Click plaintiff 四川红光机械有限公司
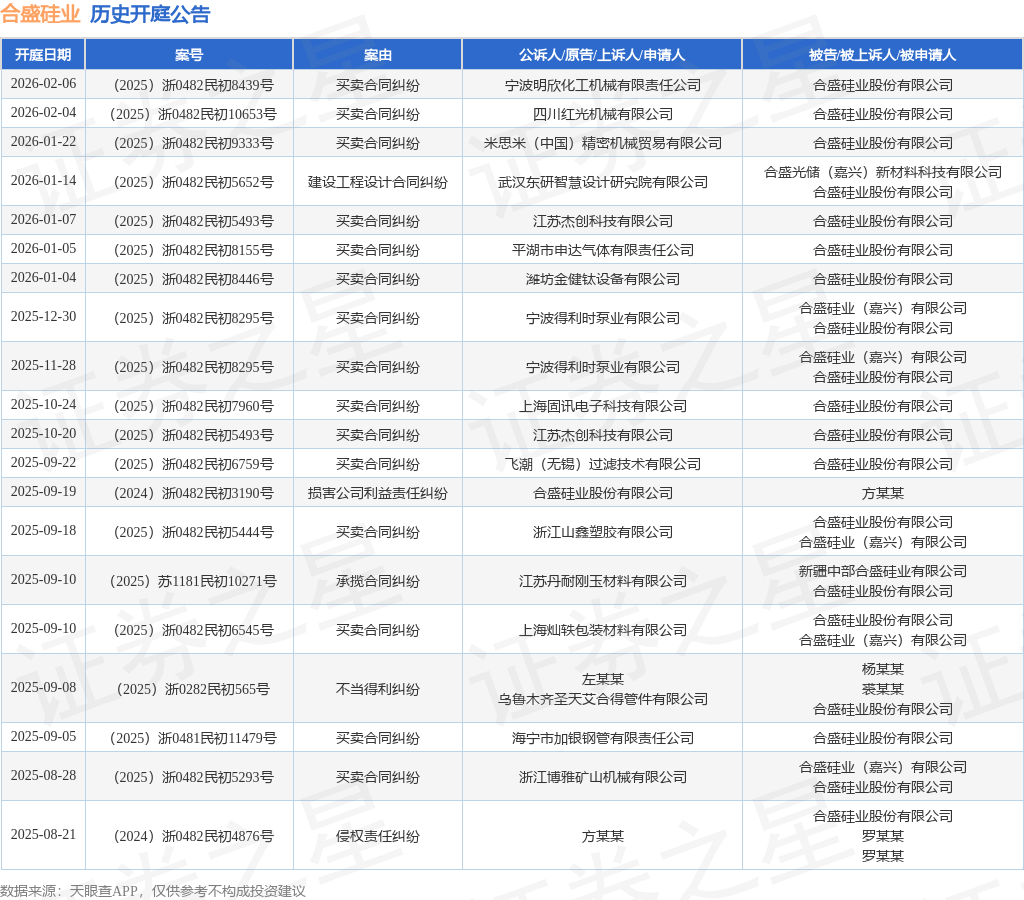Viewport: 1024px width, 900px height. 603,114
